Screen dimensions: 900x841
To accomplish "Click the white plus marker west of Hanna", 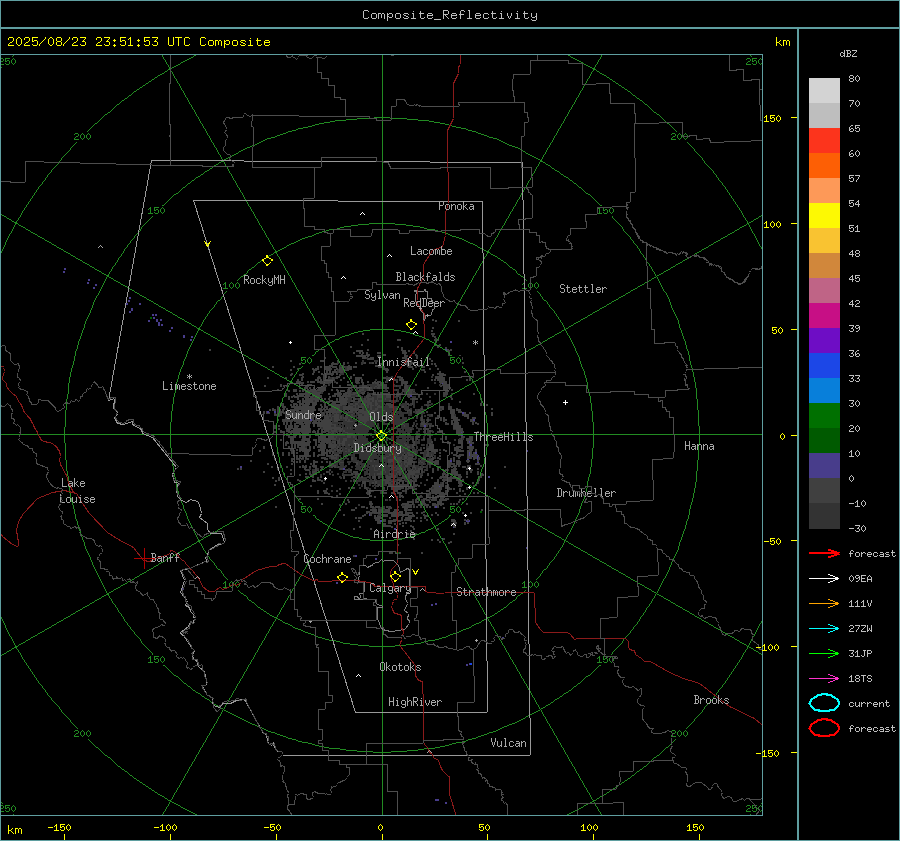I will tap(565, 402).
